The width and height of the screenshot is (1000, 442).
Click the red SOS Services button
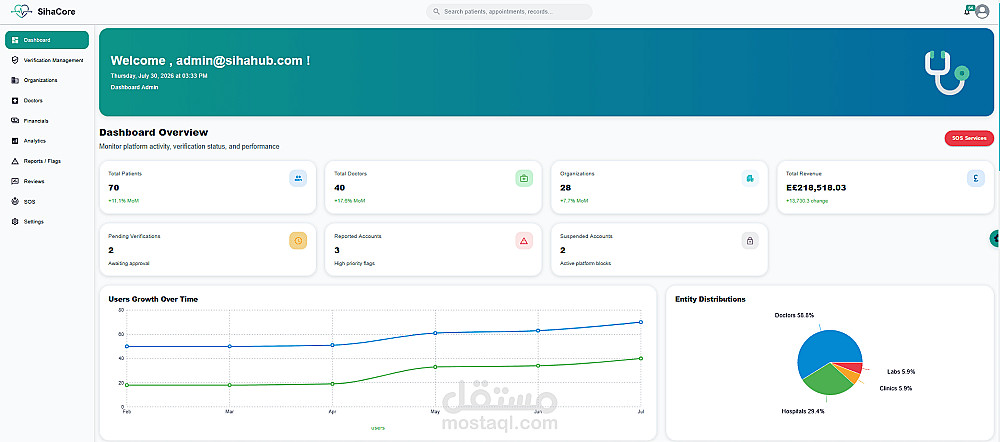(969, 138)
